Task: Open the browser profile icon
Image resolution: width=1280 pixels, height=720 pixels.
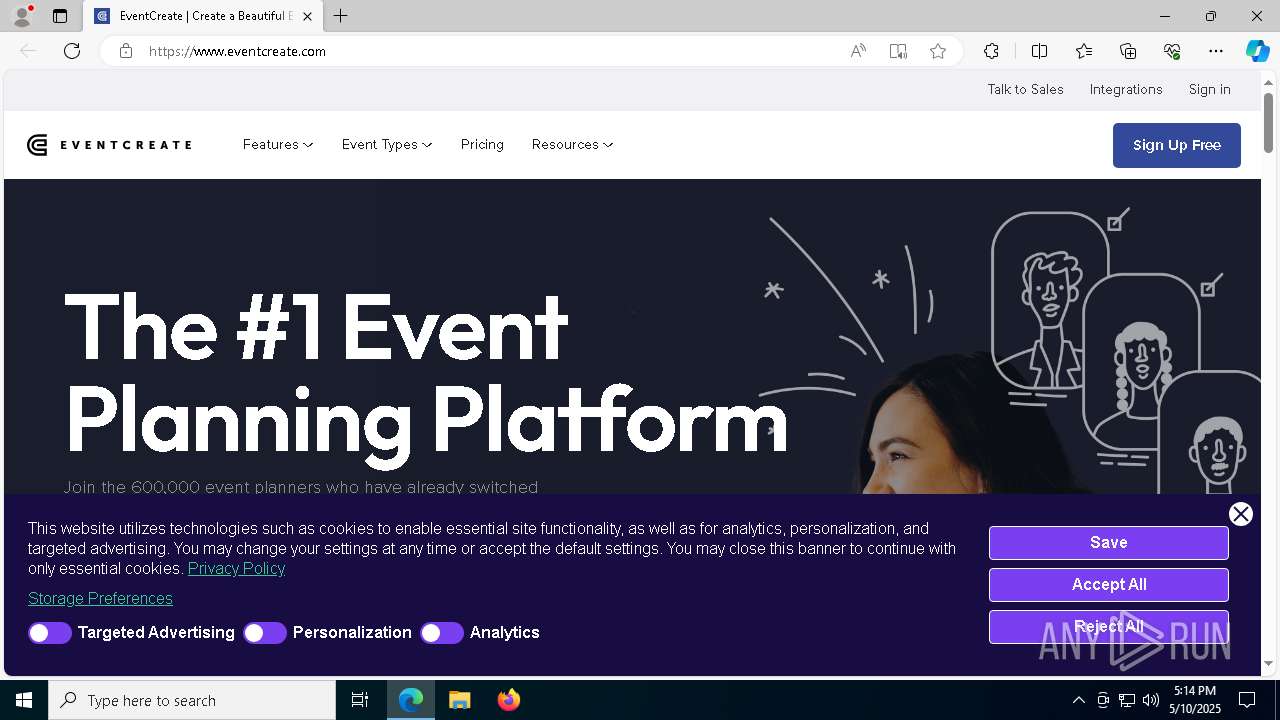Action: (x=21, y=16)
